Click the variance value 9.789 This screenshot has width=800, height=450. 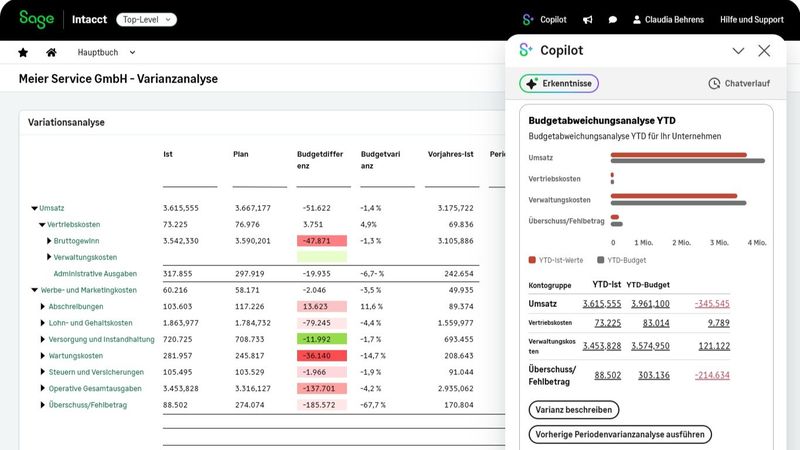(x=718, y=323)
